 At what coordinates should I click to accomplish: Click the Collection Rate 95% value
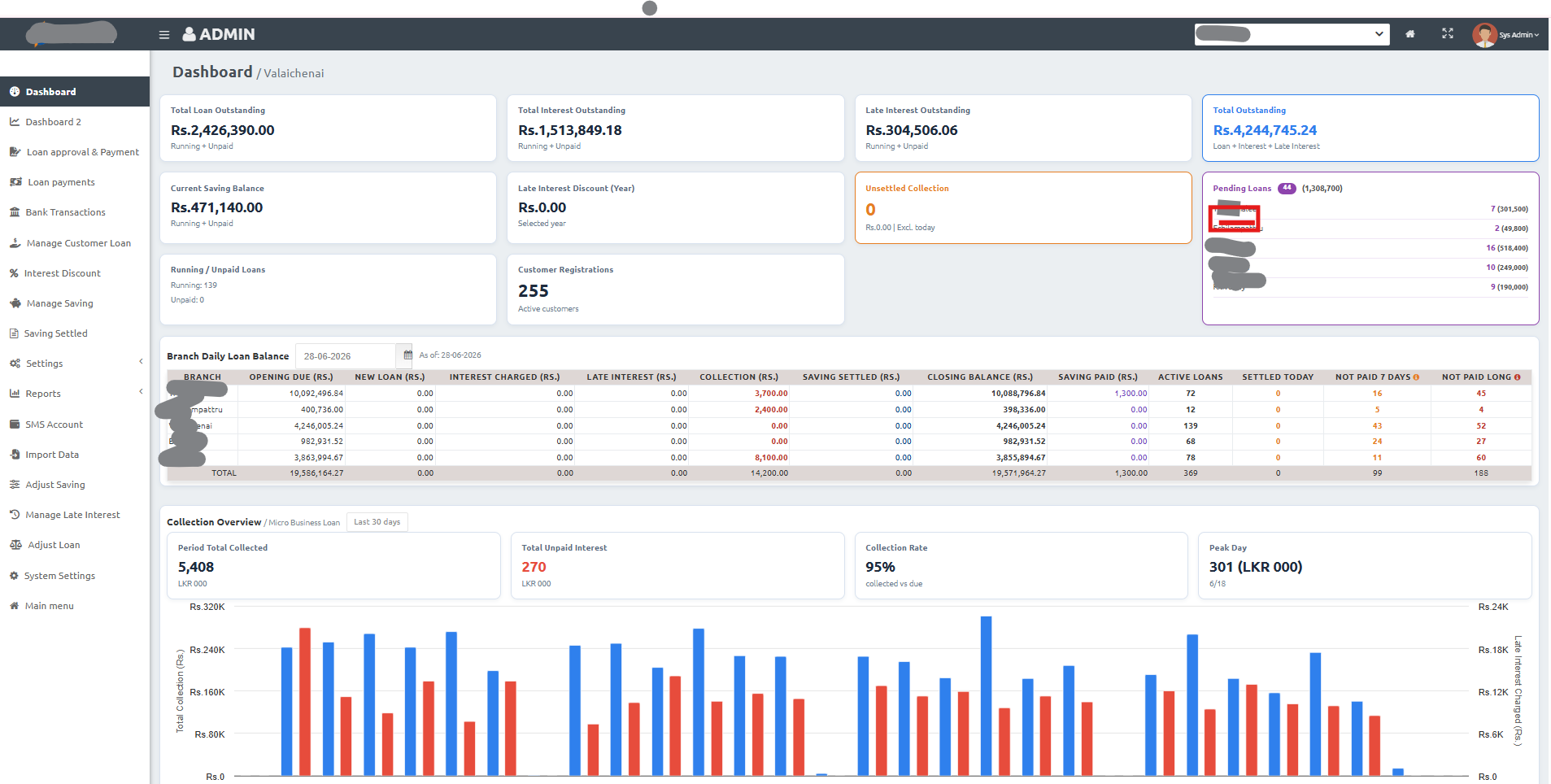880,567
